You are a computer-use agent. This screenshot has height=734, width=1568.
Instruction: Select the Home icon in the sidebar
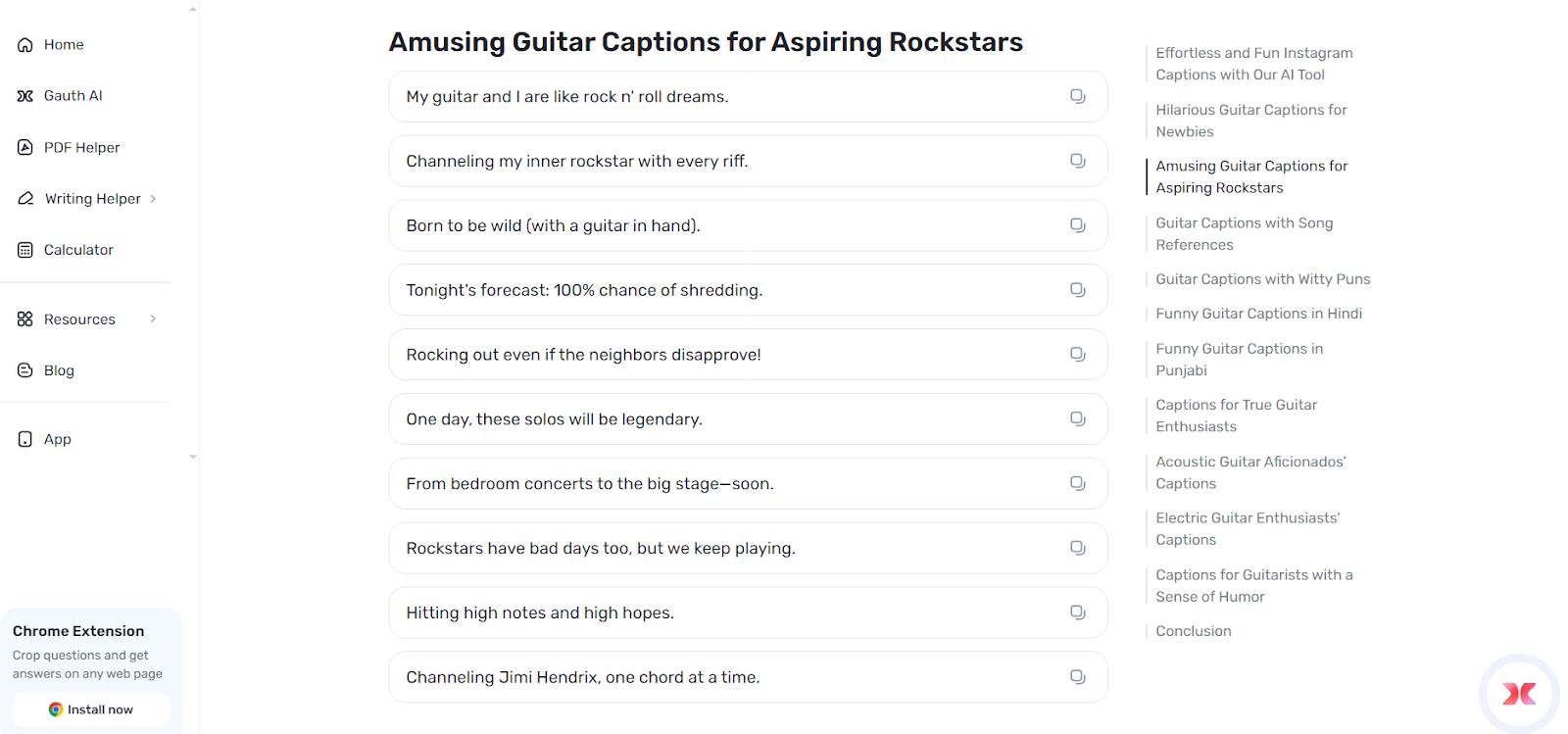24,44
